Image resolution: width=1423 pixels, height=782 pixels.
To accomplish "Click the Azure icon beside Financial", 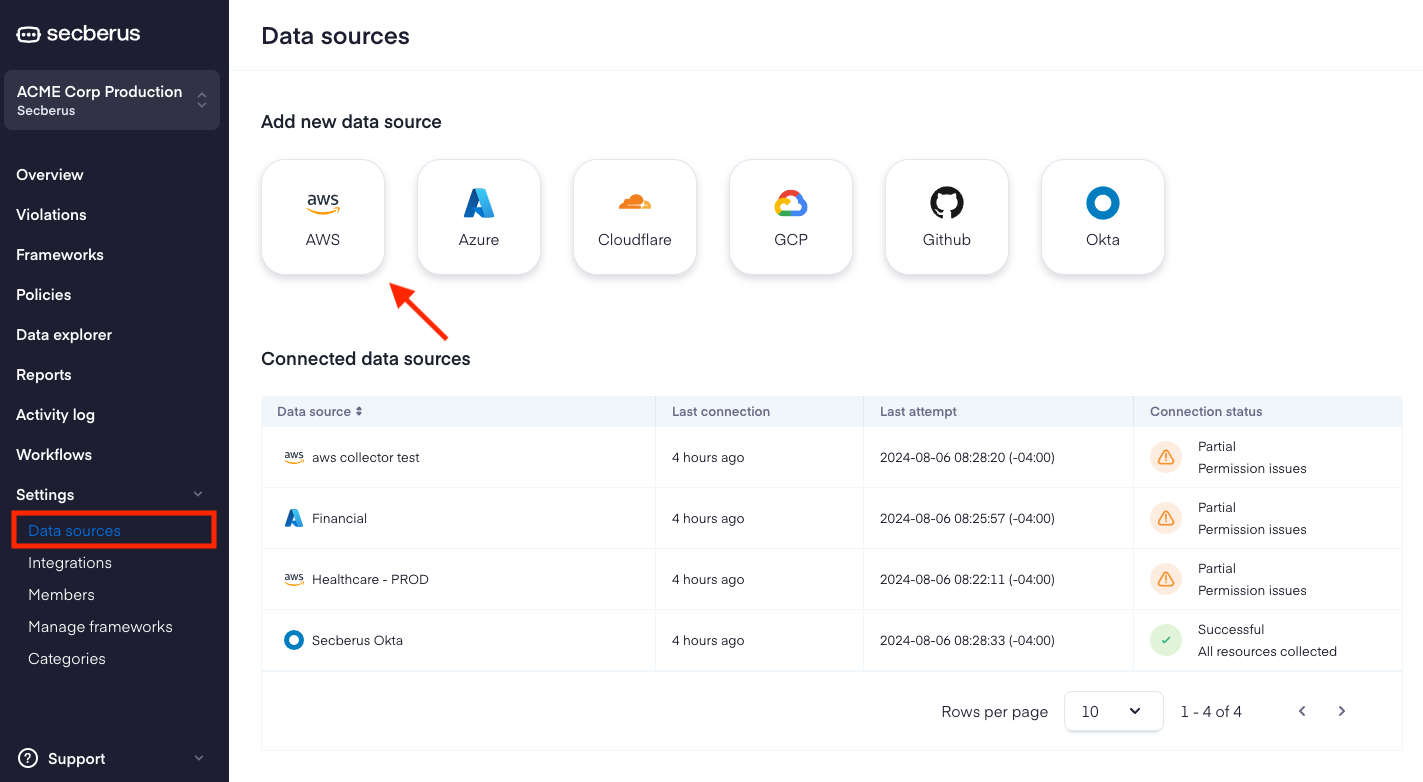I will (x=294, y=518).
